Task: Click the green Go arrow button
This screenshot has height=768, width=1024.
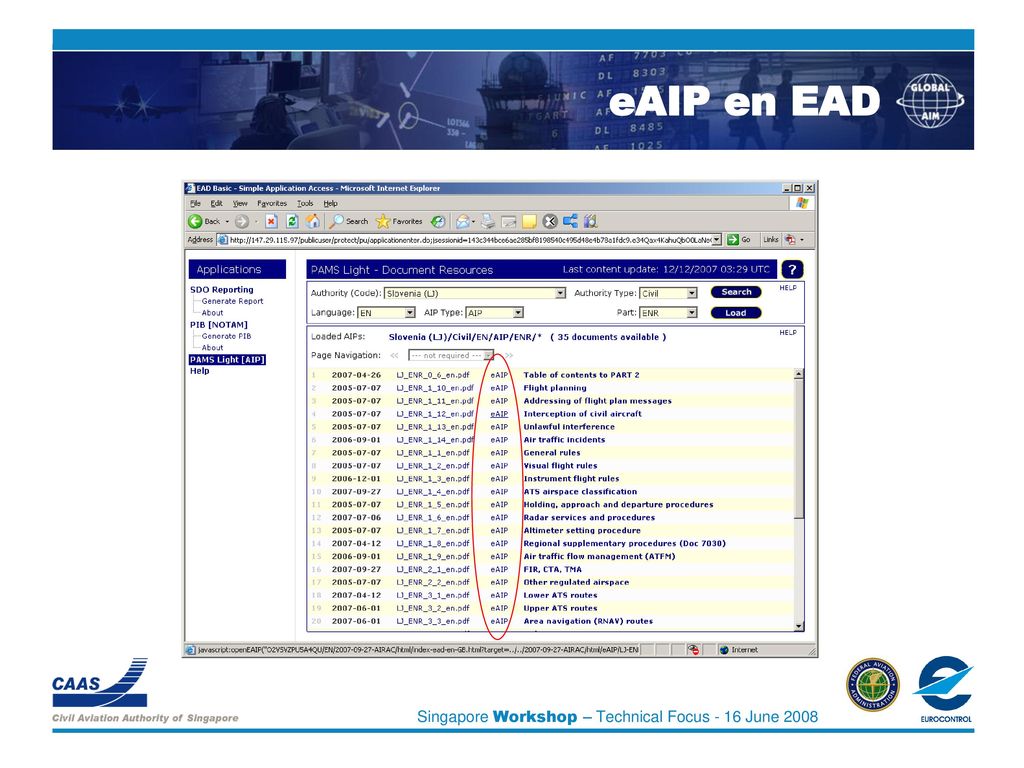Action: (733, 240)
